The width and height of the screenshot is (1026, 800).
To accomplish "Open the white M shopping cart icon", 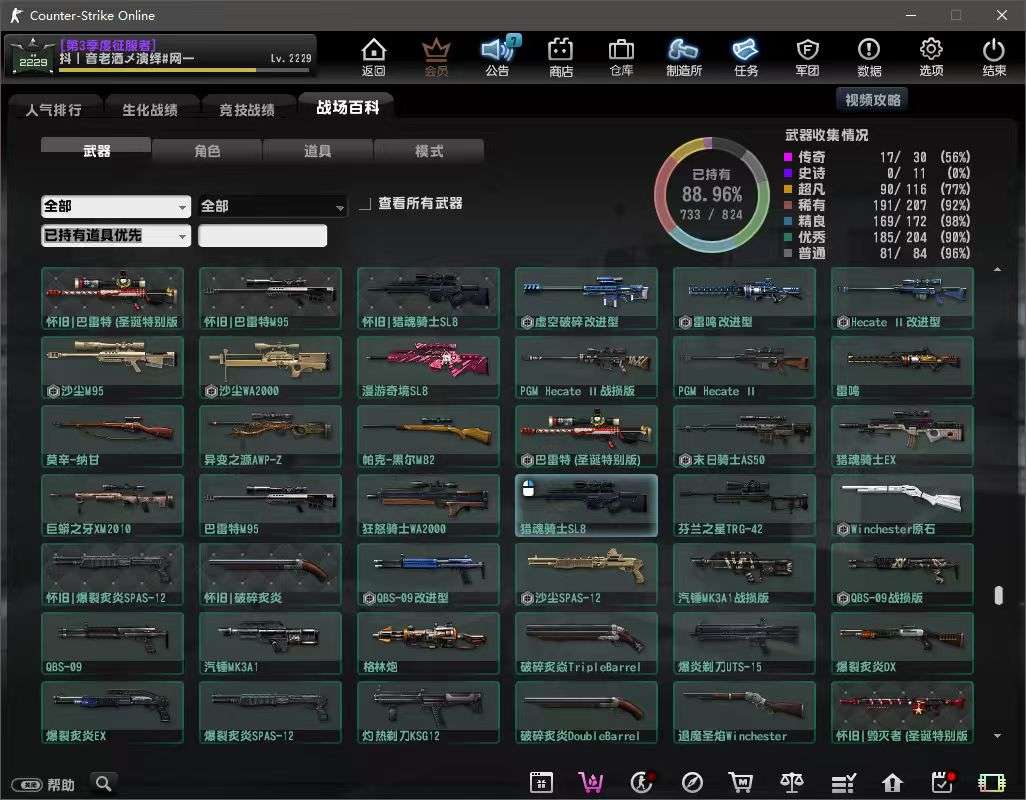I will (x=741, y=782).
